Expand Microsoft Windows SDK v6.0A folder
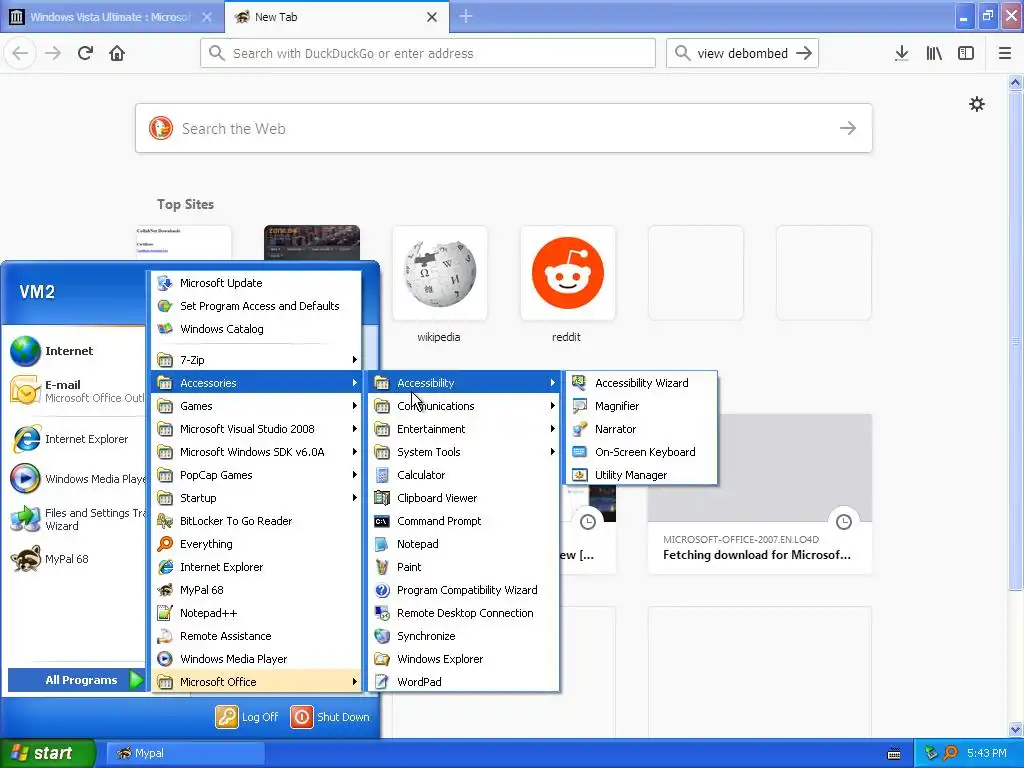The image size is (1024, 768). pos(257,452)
